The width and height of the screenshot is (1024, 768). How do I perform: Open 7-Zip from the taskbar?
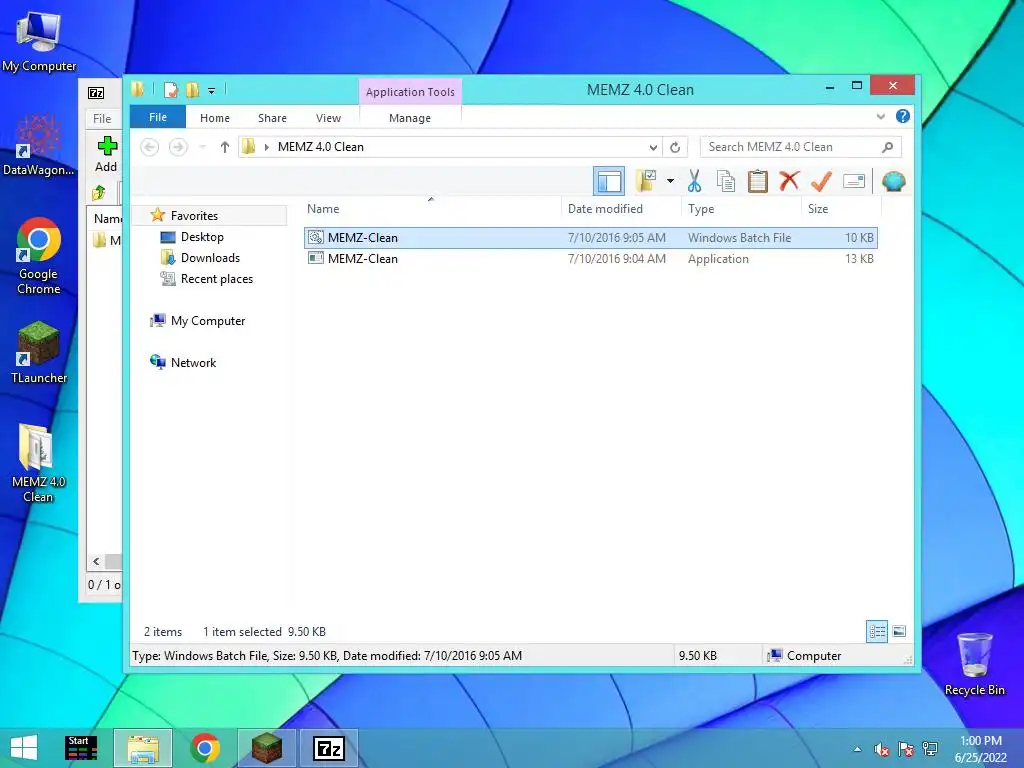[329, 748]
